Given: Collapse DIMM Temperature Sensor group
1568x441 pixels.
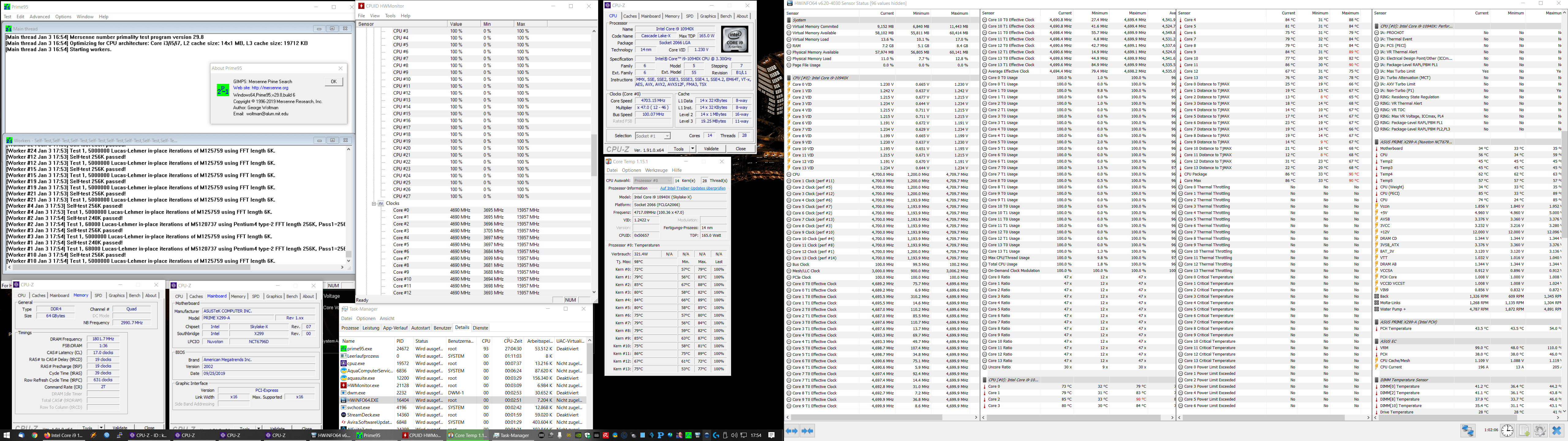Looking at the screenshot, I should tap(1377, 380).
